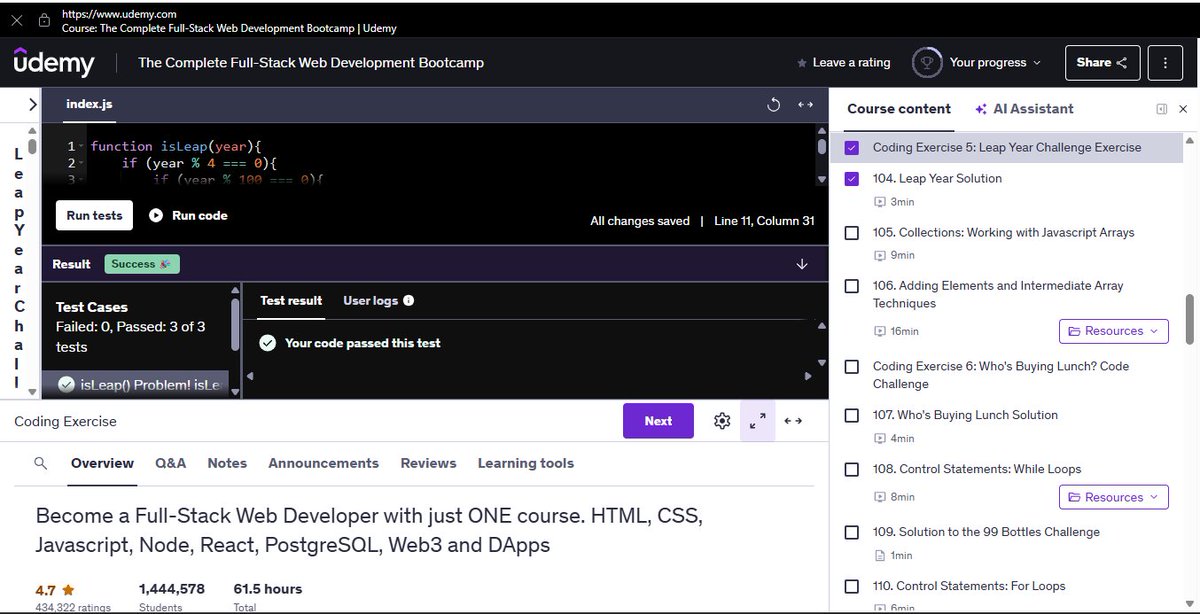Click the test result left scroll arrow
This screenshot has width=1200, height=614.
click(249, 376)
